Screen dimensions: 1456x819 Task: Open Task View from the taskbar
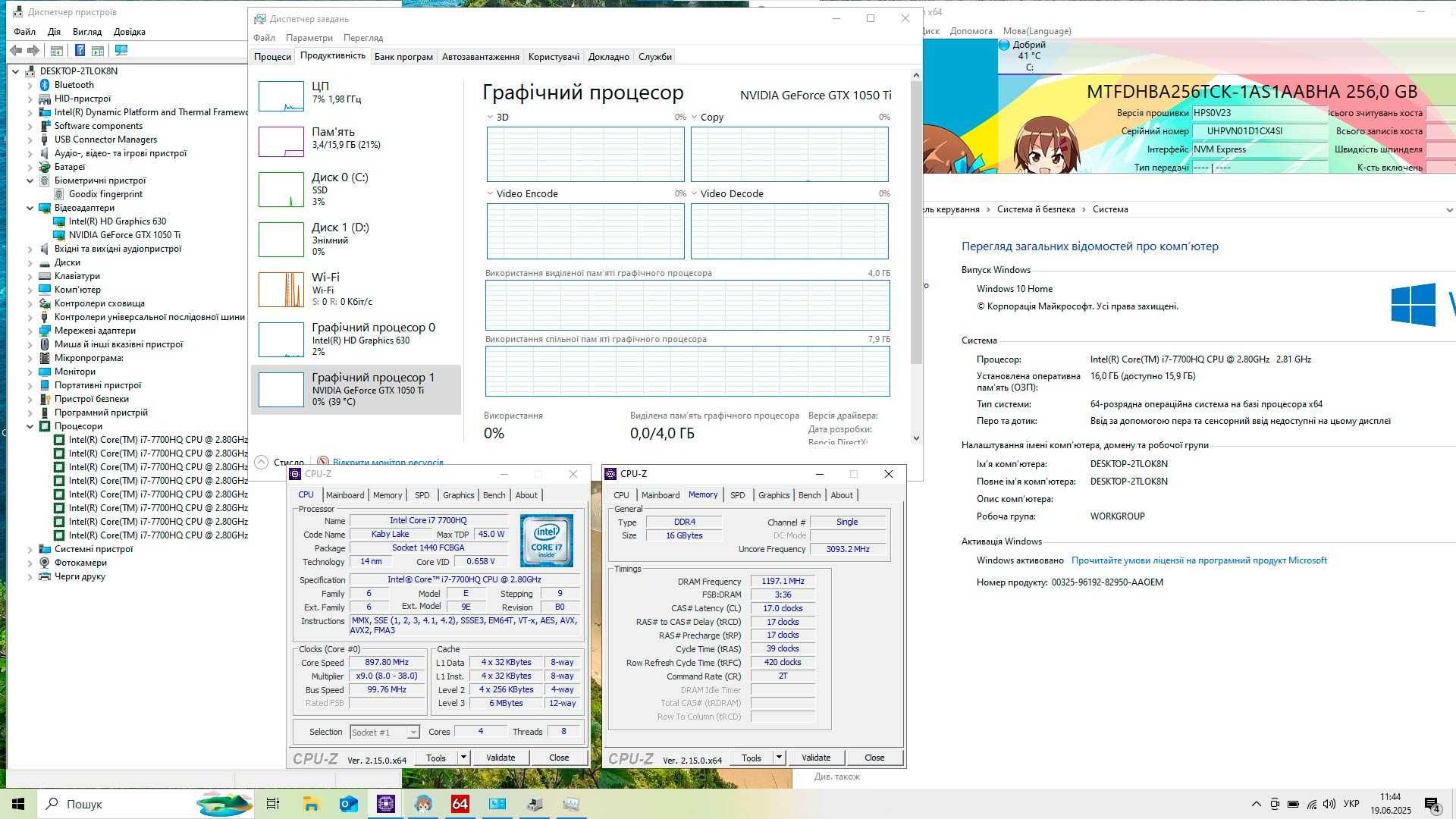point(273,804)
